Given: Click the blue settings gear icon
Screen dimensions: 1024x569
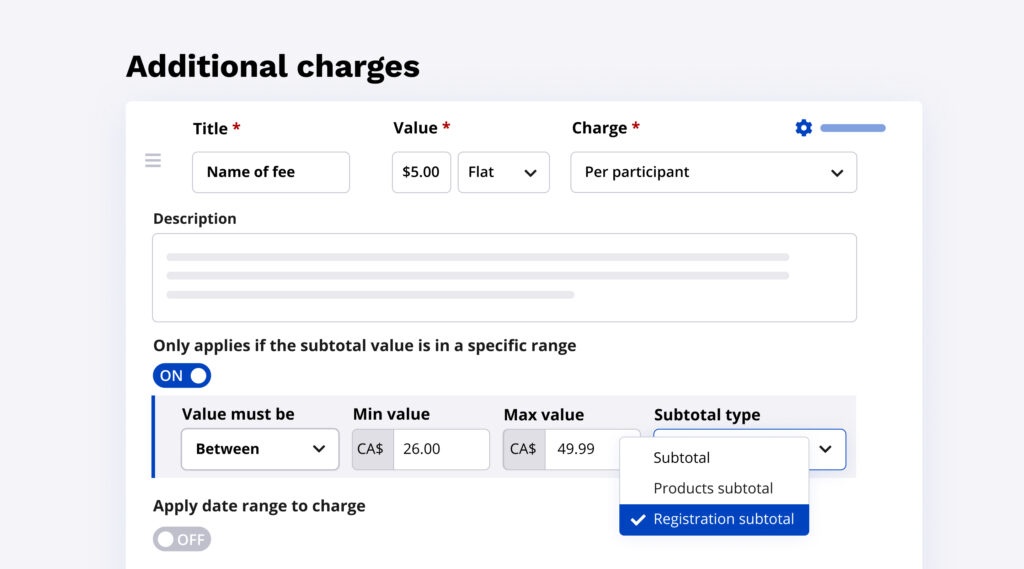Looking at the screenshot, I should (803, 128).
